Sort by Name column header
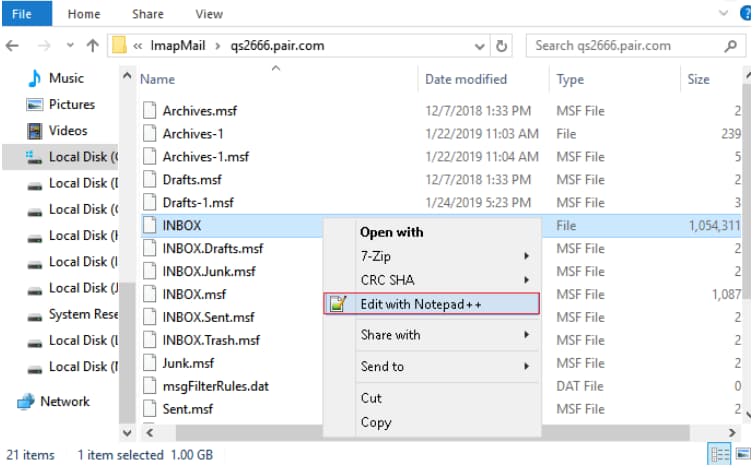This screenshot has width=755, height=469. click(x=157, y=79)
